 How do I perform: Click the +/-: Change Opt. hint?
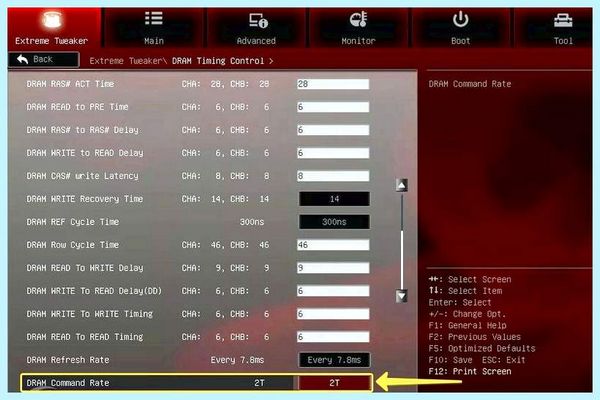click(x=468, y=314)
